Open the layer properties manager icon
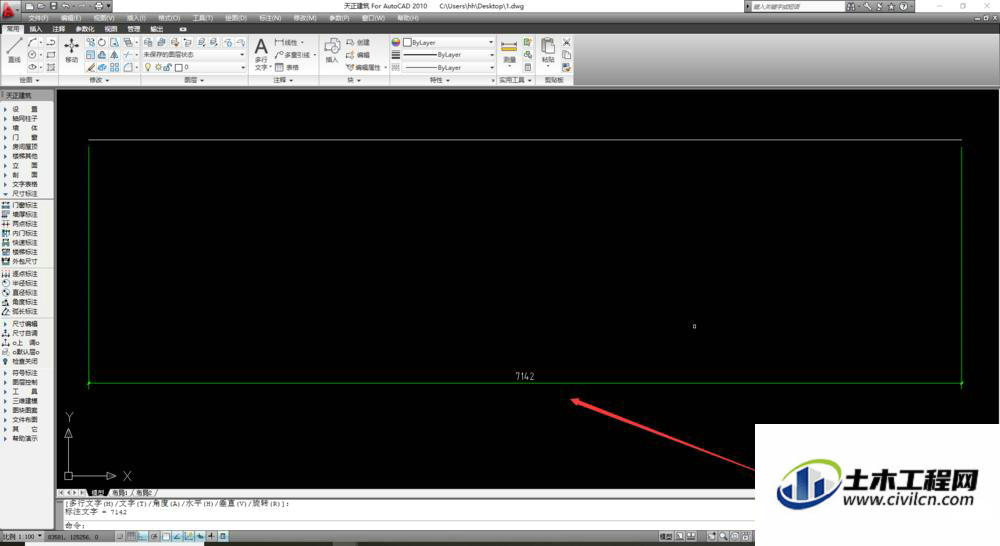 [x=148, y=42]
